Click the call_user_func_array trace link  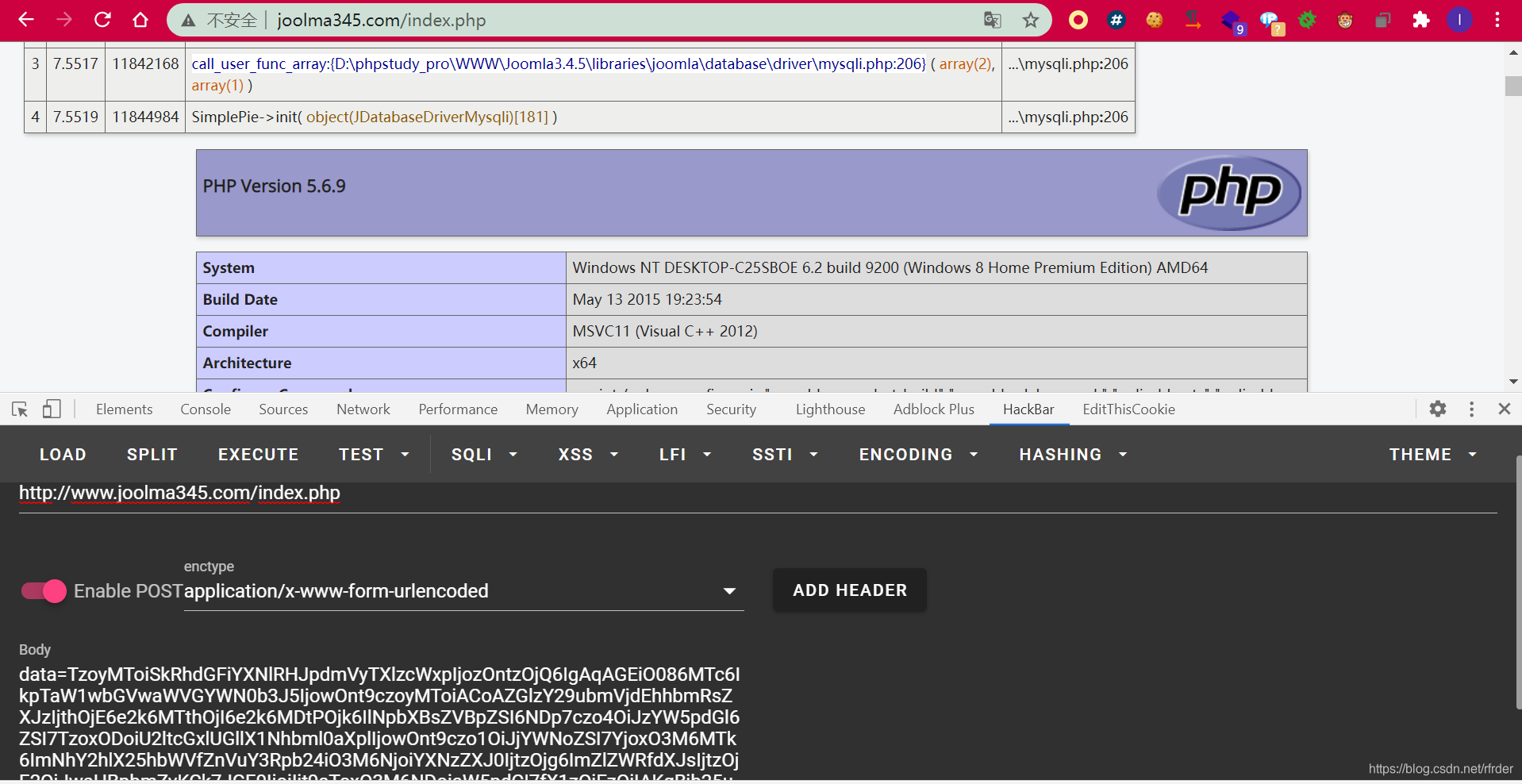tap(558, 63)
